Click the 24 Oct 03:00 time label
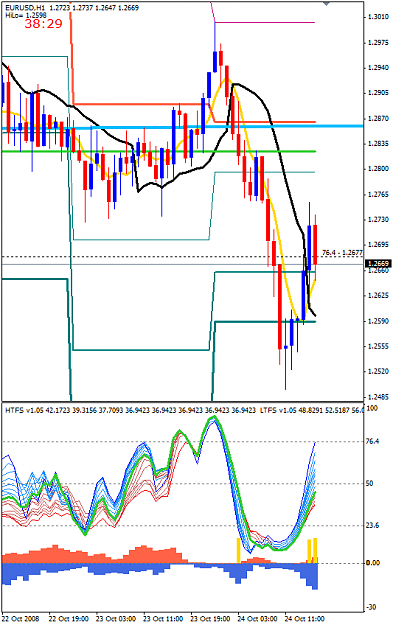 [257, 619]
